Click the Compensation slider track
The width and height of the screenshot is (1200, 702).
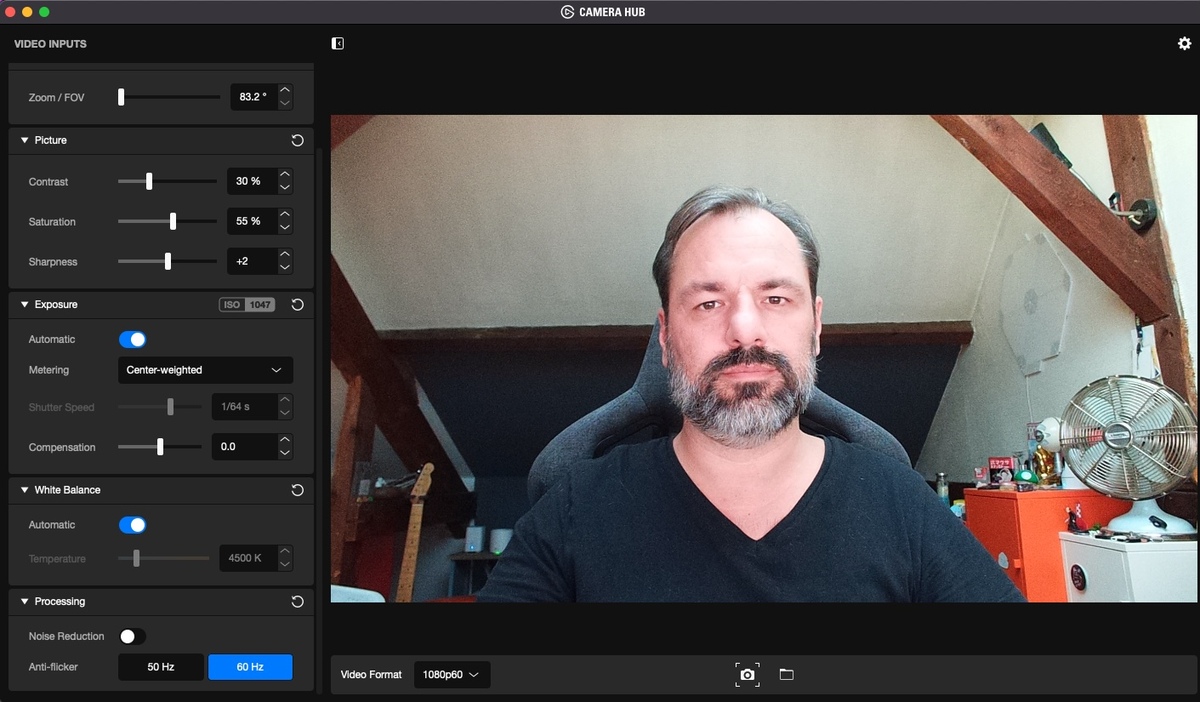160,447
